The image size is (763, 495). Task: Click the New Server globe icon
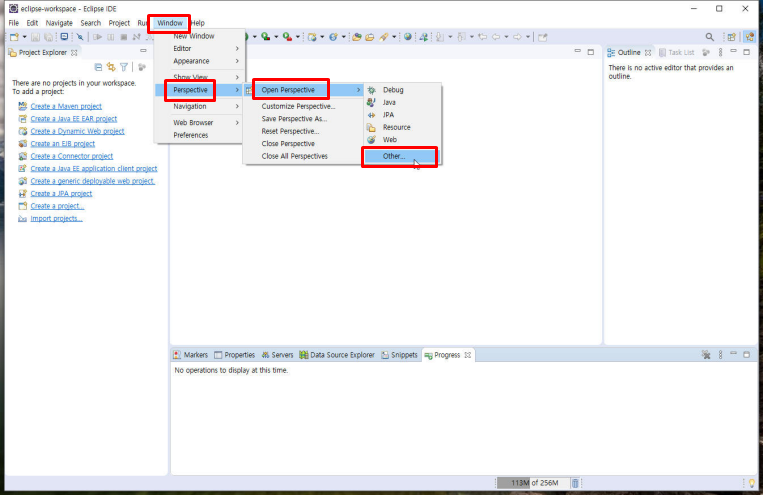pyautogui.click(x=333, y=37)
